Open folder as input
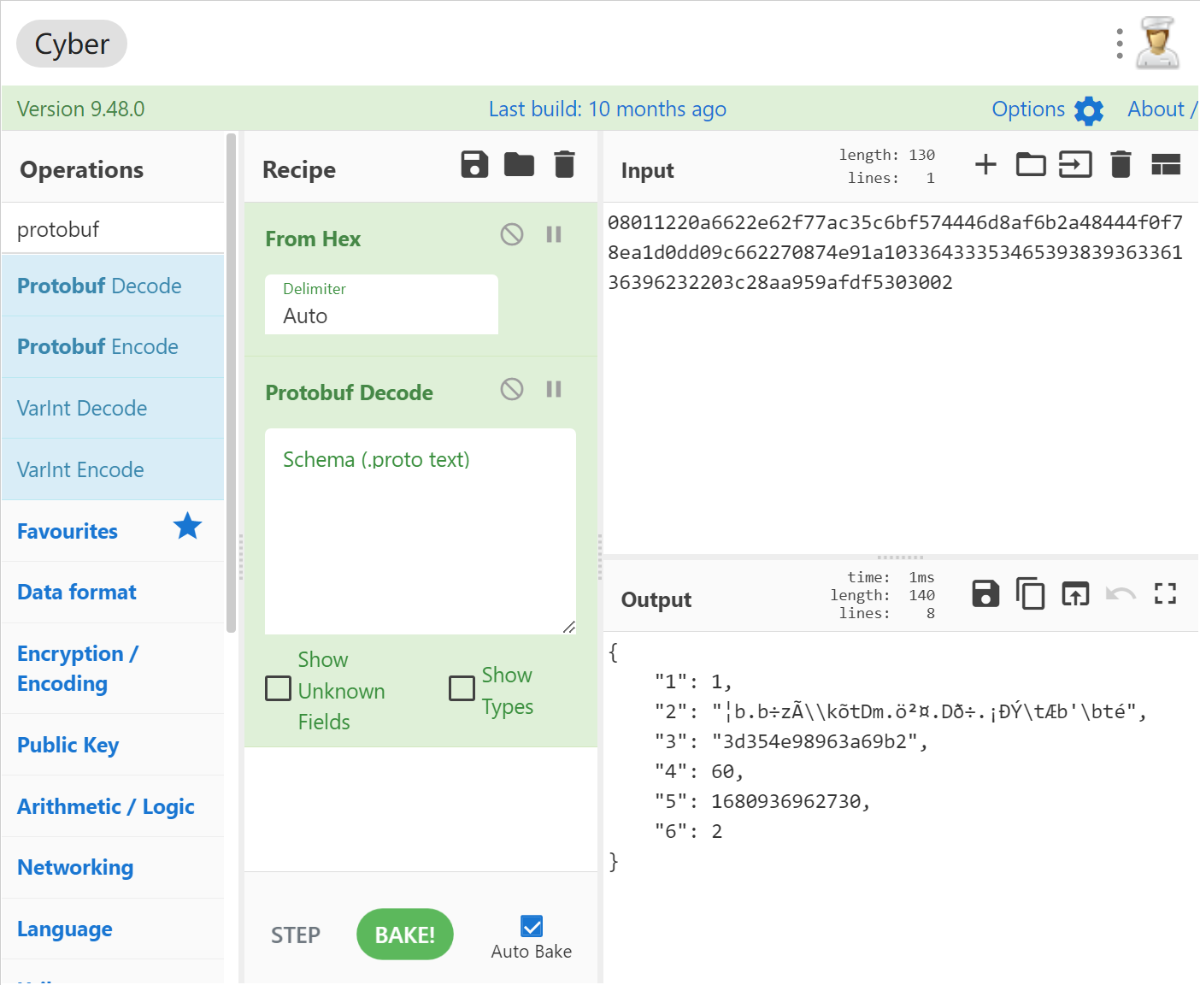This screenshot has width=1200, height=985. click(x=1031, y=165)
